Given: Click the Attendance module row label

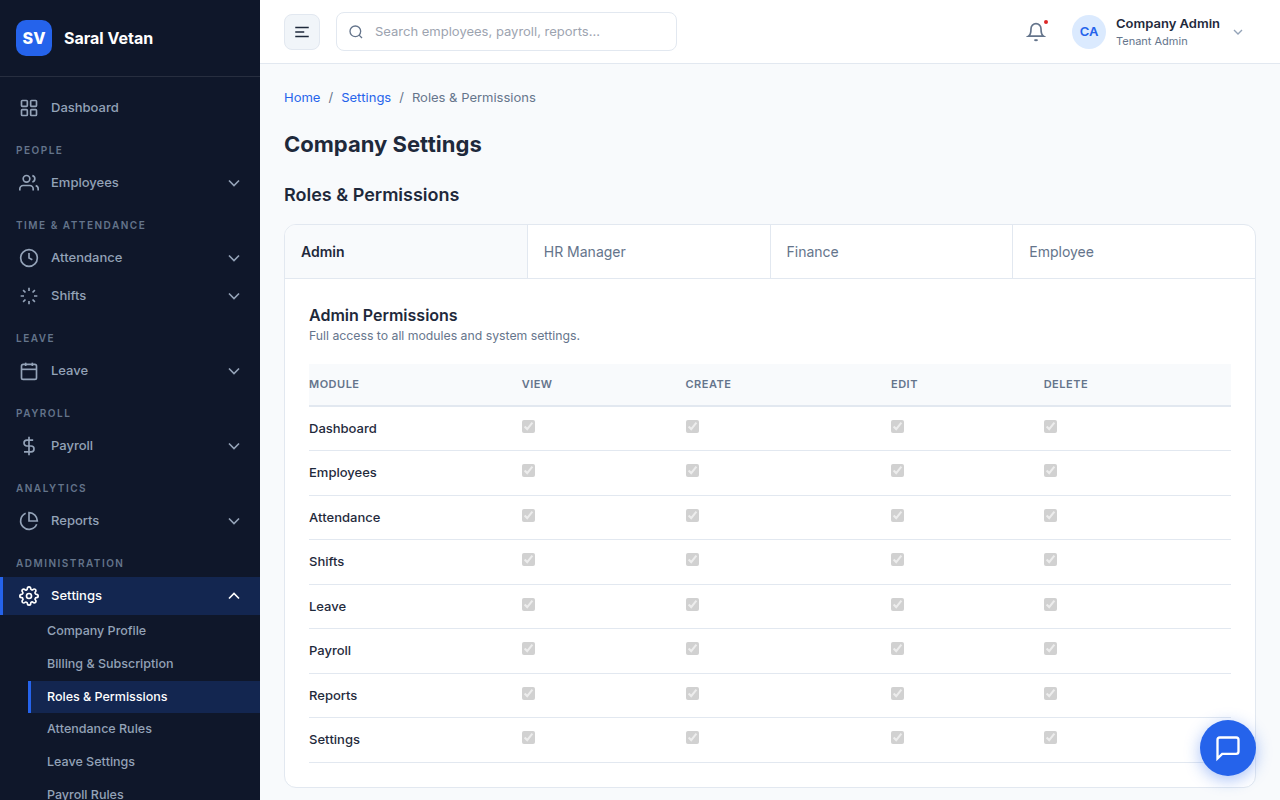Looking at the screenshot, I should [345, 518].
